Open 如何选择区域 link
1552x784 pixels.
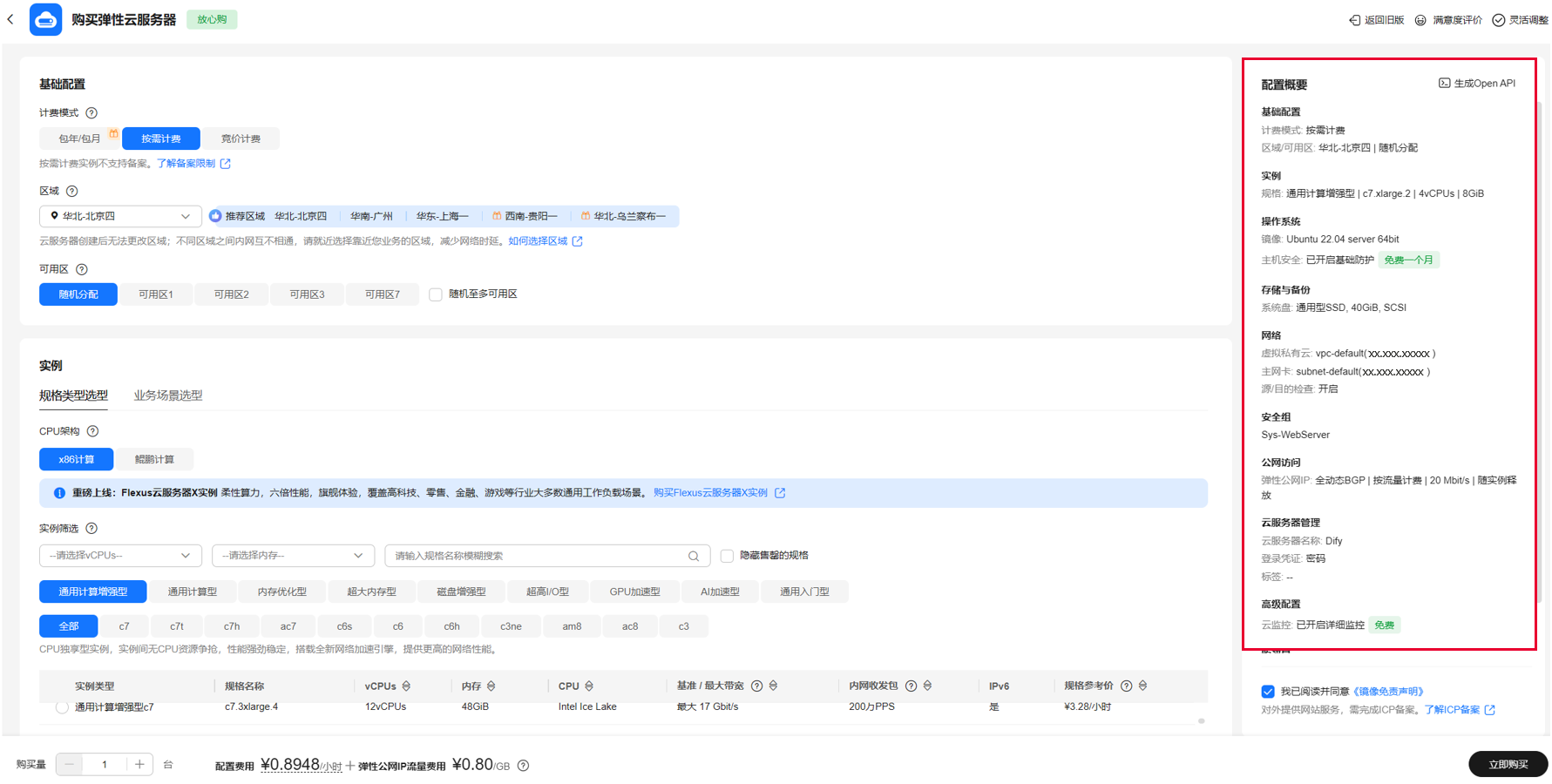(x=538, y=241)
